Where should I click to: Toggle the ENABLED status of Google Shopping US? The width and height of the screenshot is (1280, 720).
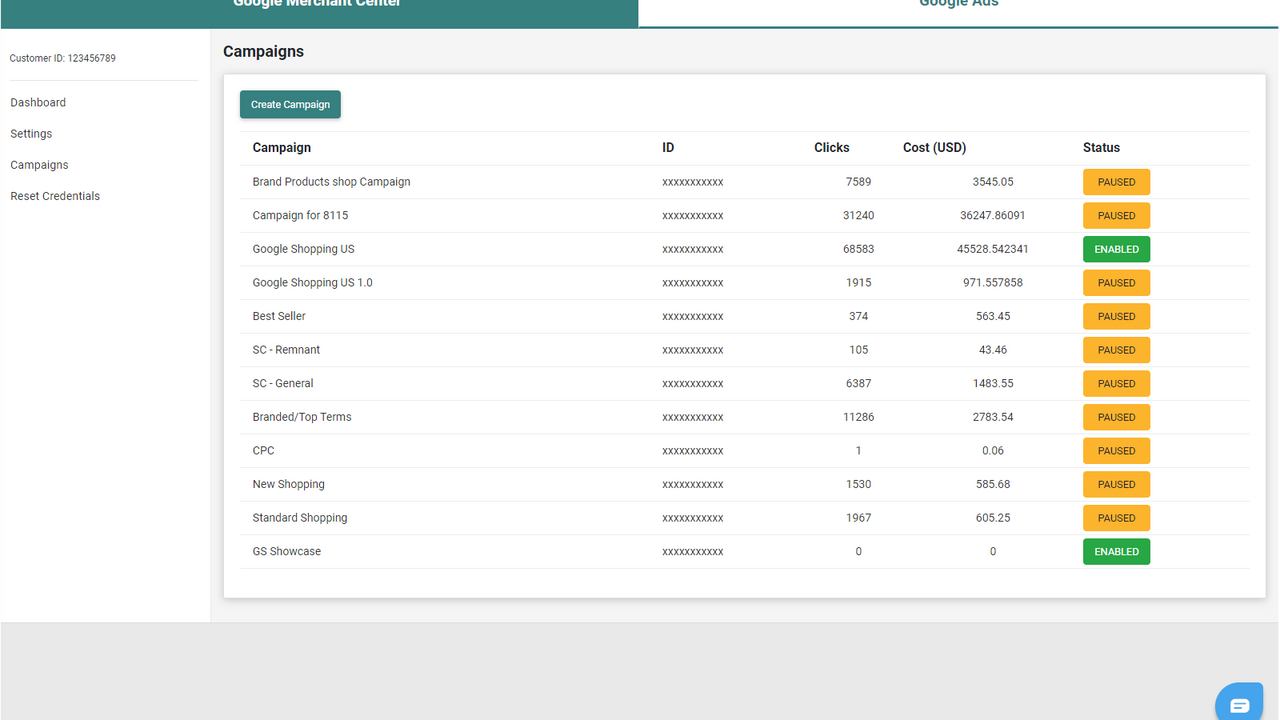(x=1116, y=249)
